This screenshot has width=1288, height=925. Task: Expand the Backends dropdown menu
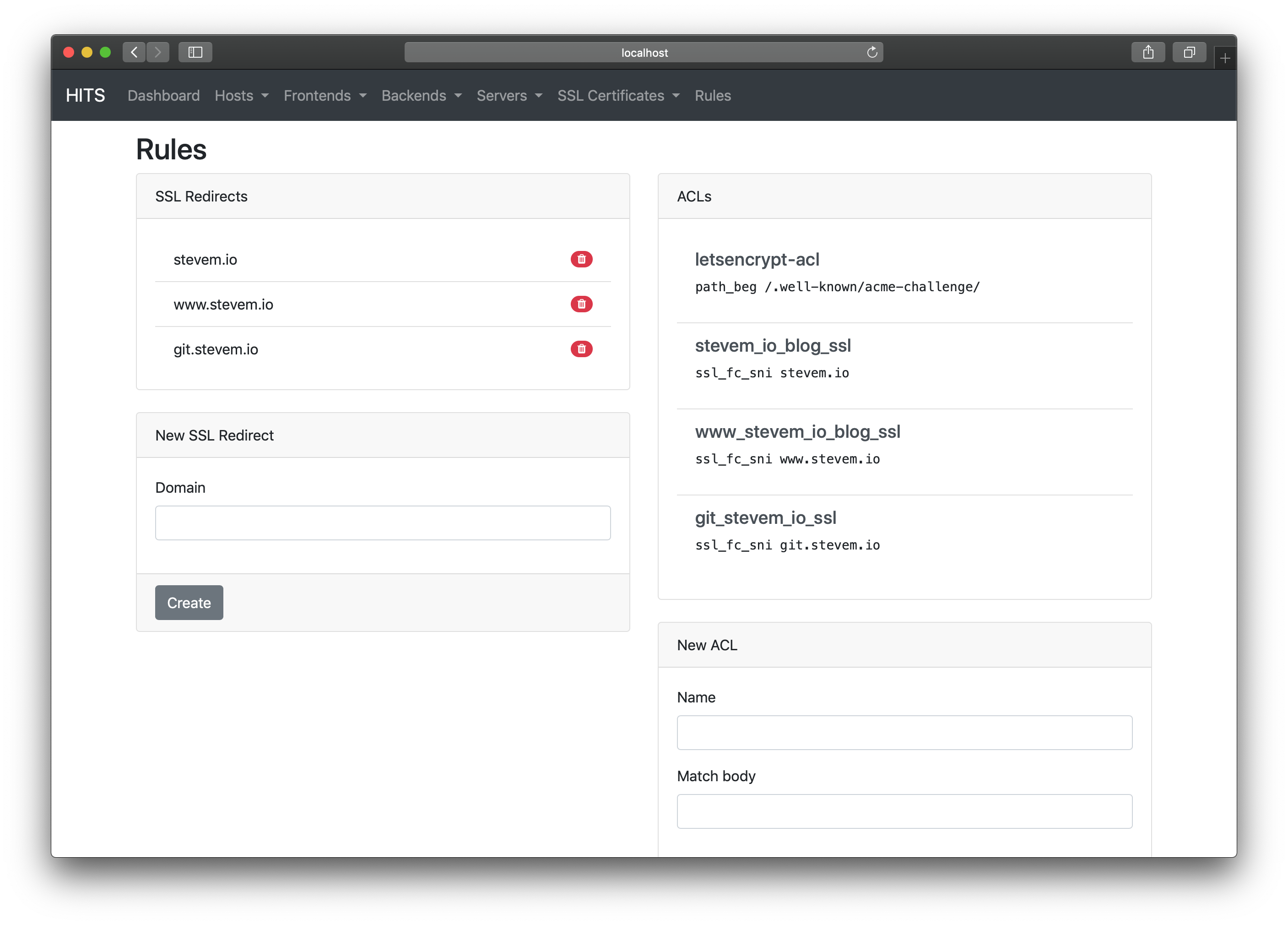pyautogui.click(x=422, y=95)
